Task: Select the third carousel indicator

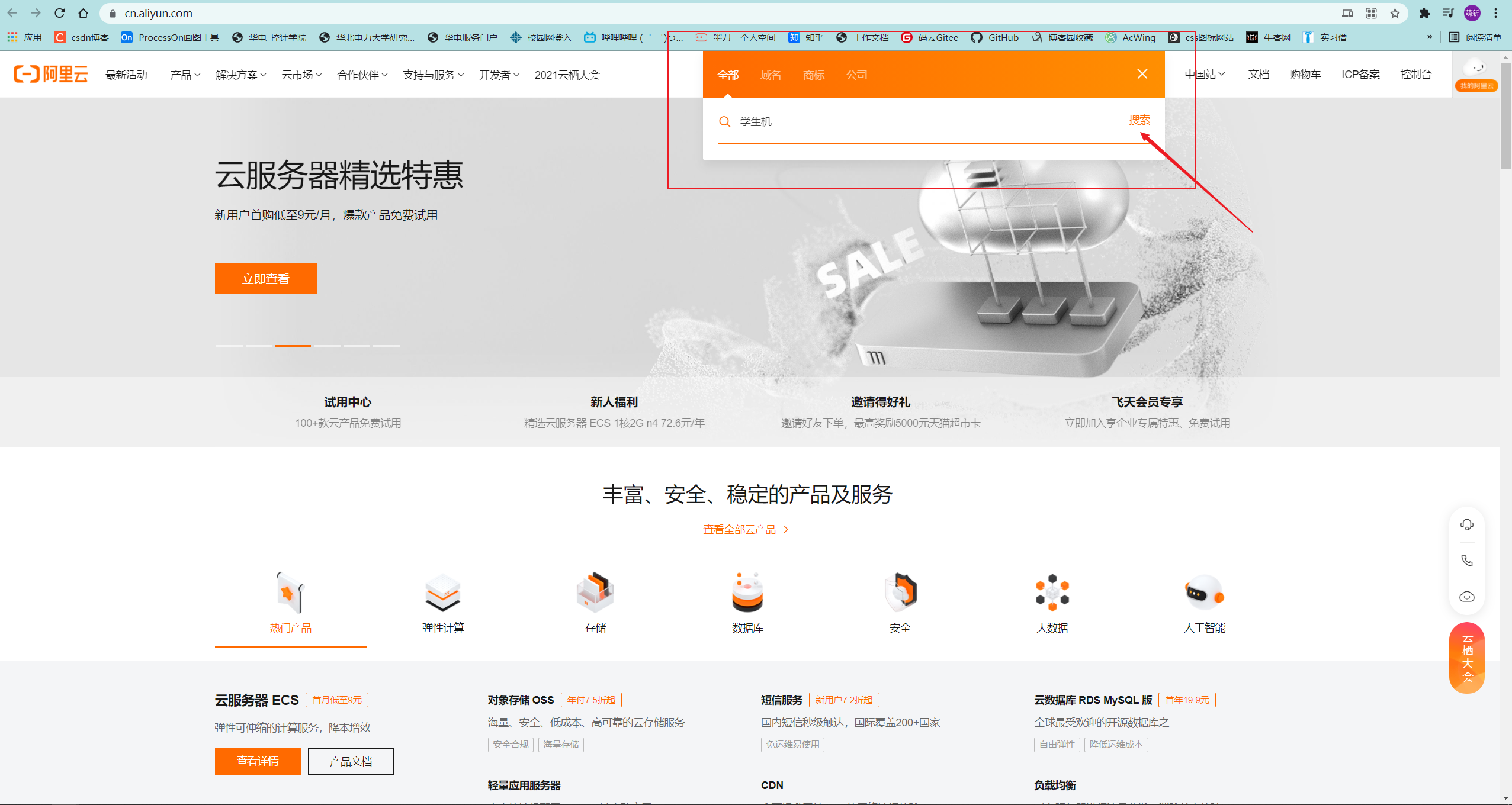Action: coord(291,346)
